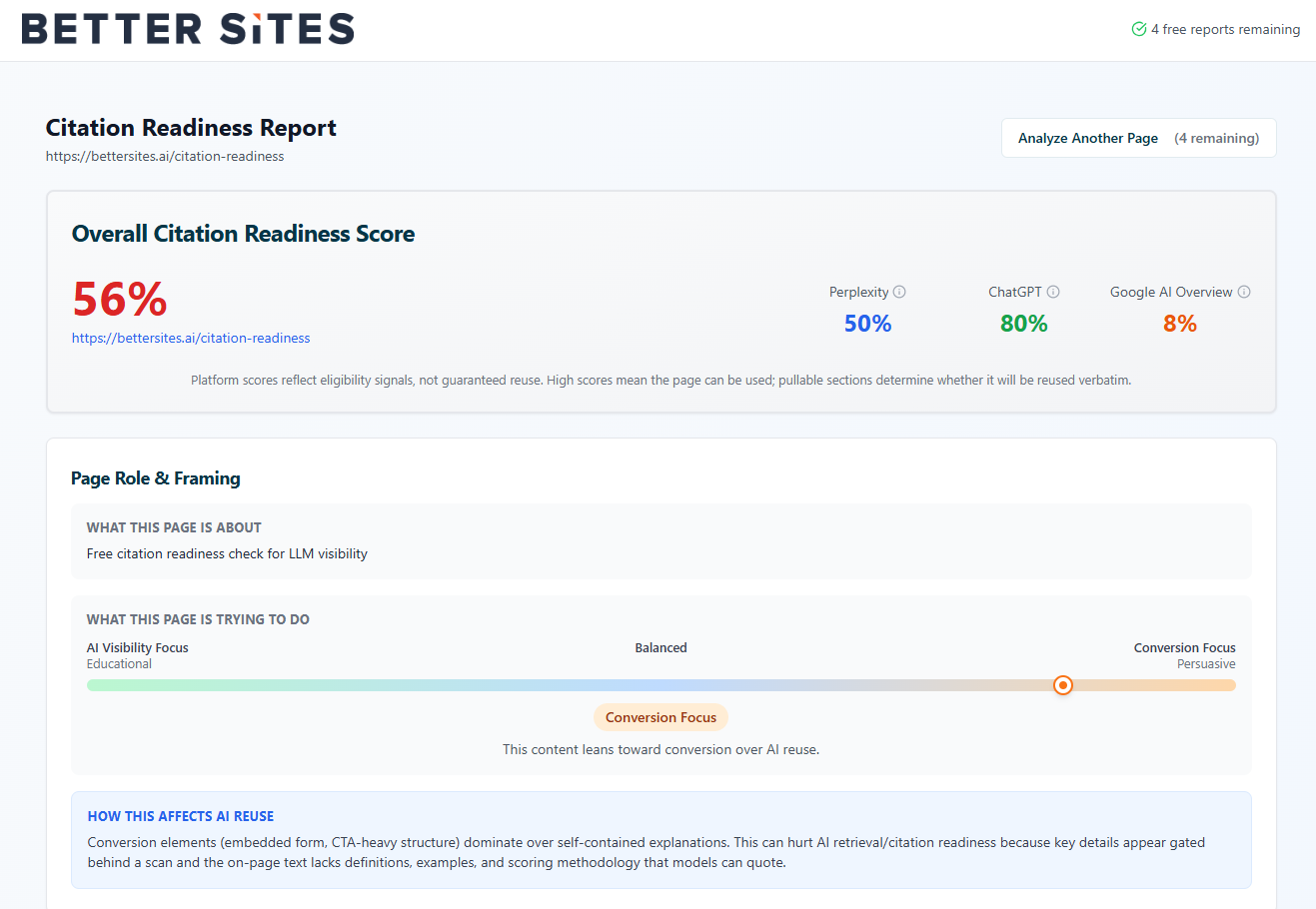
Task: Click the green checkmark beside free reports
Action: (1138, 29)
